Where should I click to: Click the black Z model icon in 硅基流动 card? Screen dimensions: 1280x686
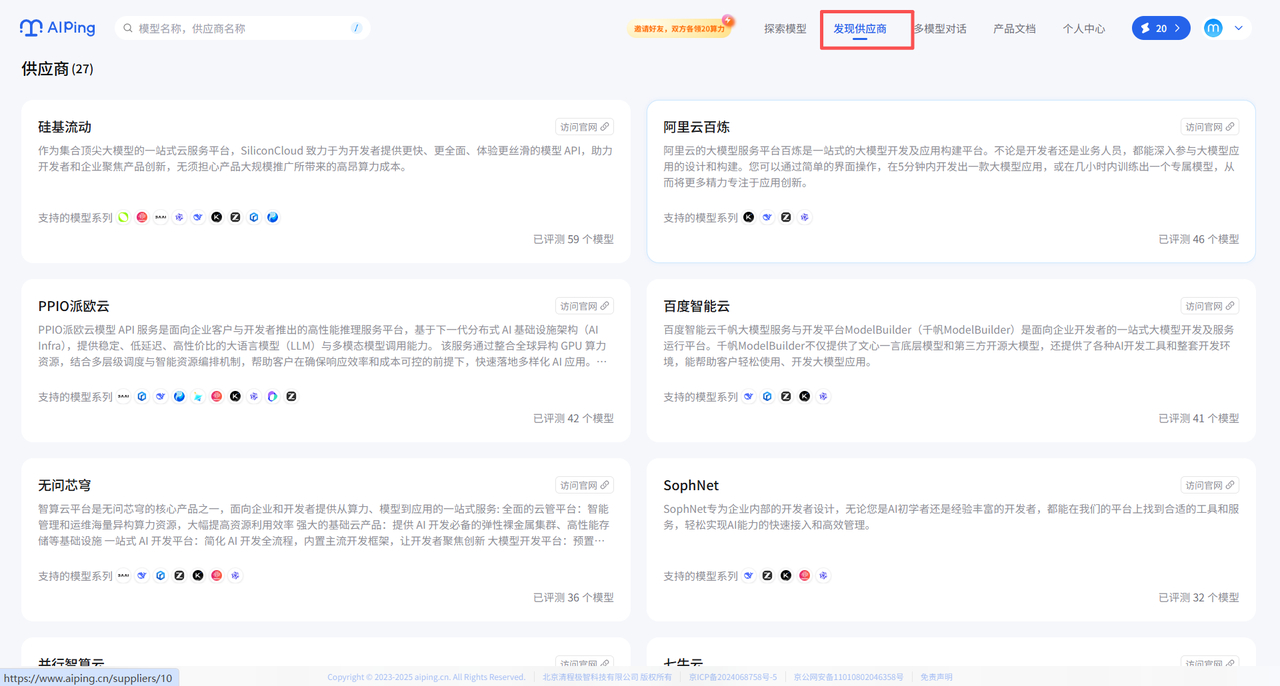[235, 217]
